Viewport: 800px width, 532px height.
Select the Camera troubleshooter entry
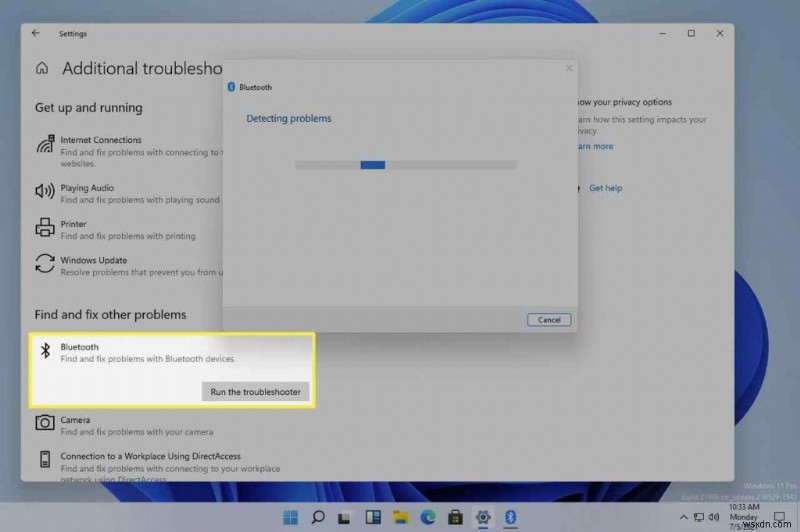coord(124,425)
